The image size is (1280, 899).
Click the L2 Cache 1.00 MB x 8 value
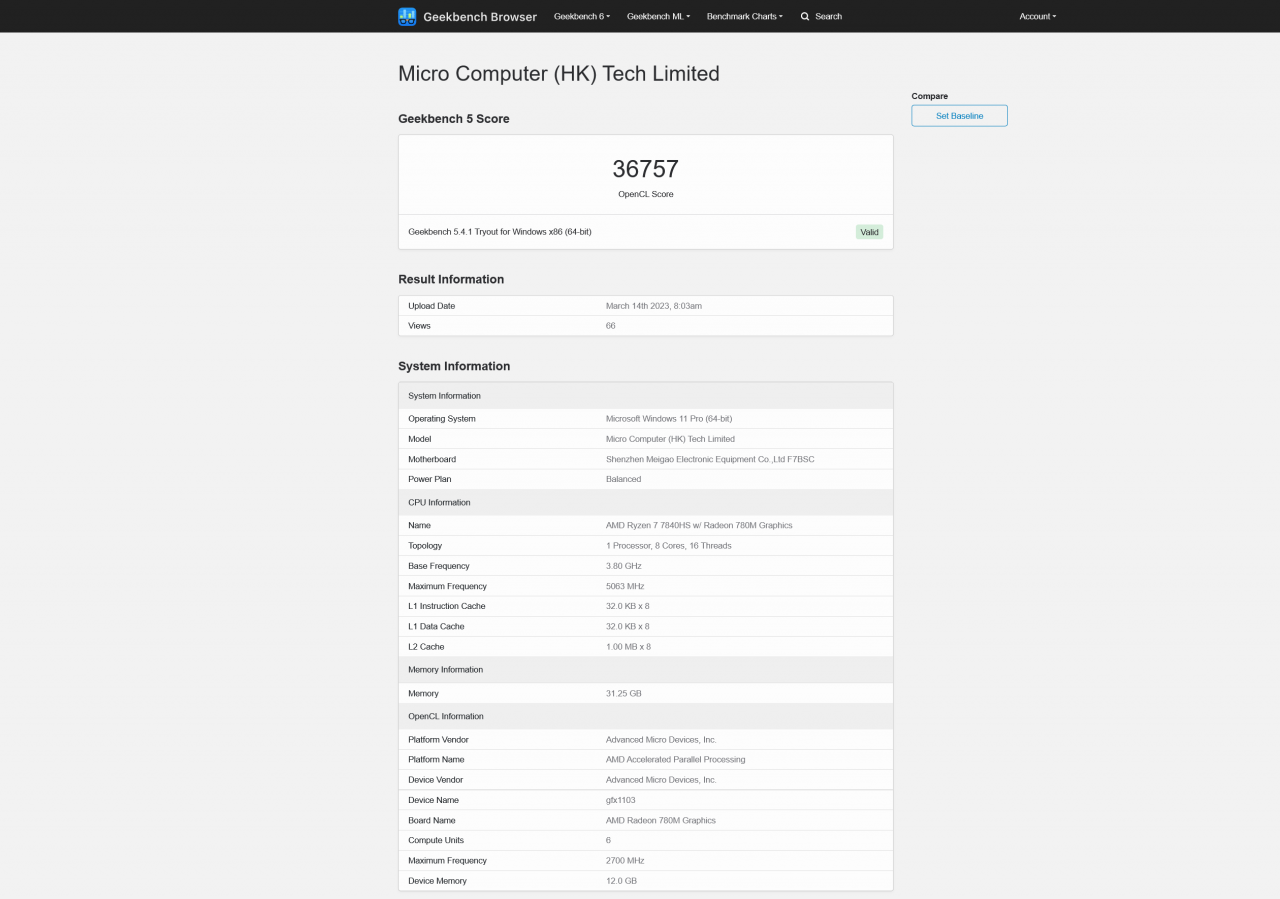[x=628, y=647]
